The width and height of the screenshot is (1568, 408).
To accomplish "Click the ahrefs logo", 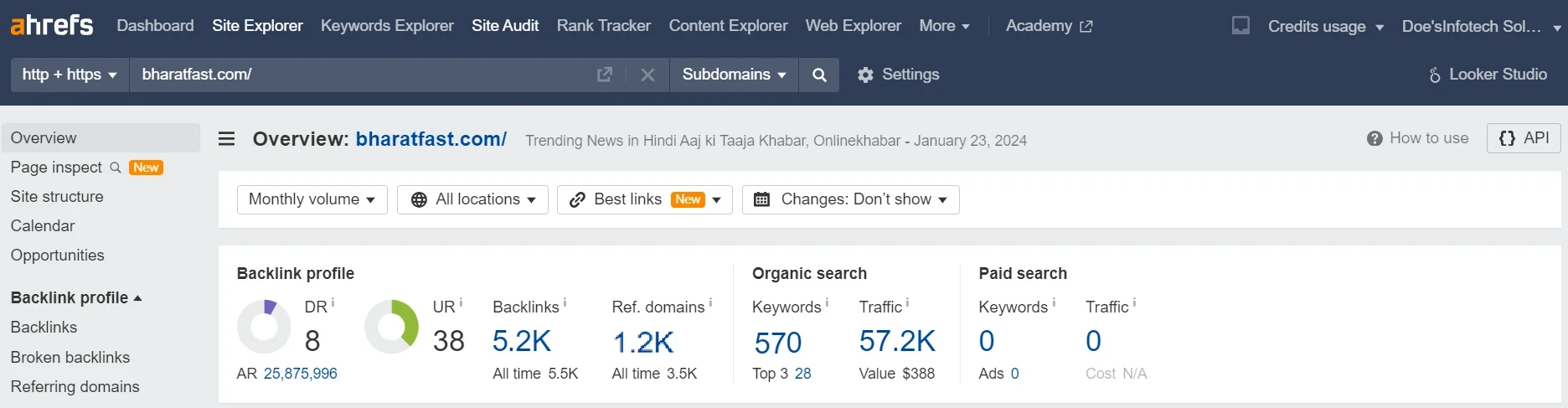I will pyautogui.click(x=52, y=25).
